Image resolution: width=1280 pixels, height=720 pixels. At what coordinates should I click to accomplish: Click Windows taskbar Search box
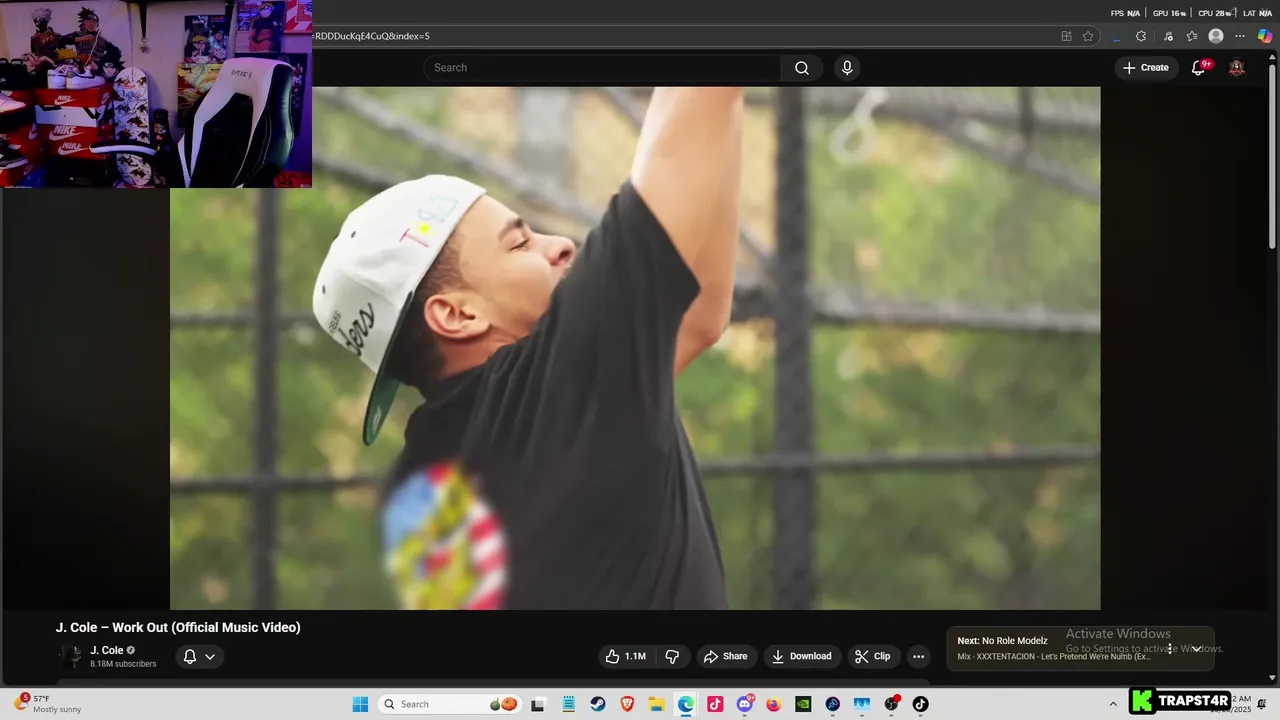(450, 704)
